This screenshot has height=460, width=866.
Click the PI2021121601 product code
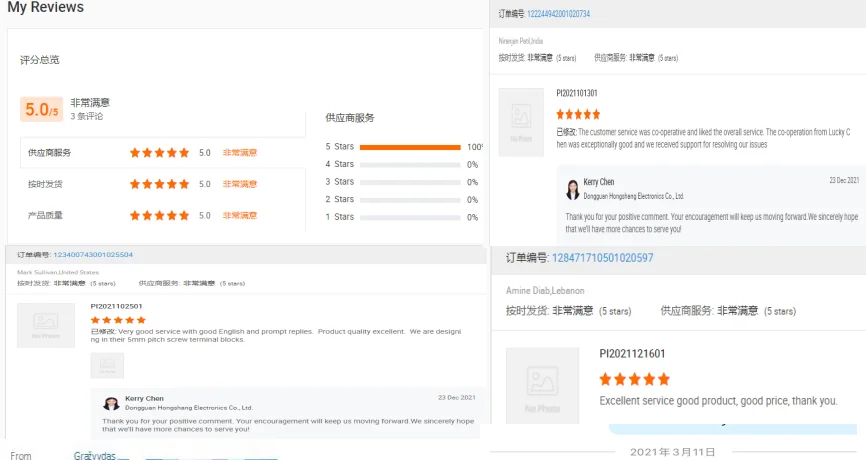(632, 354)
